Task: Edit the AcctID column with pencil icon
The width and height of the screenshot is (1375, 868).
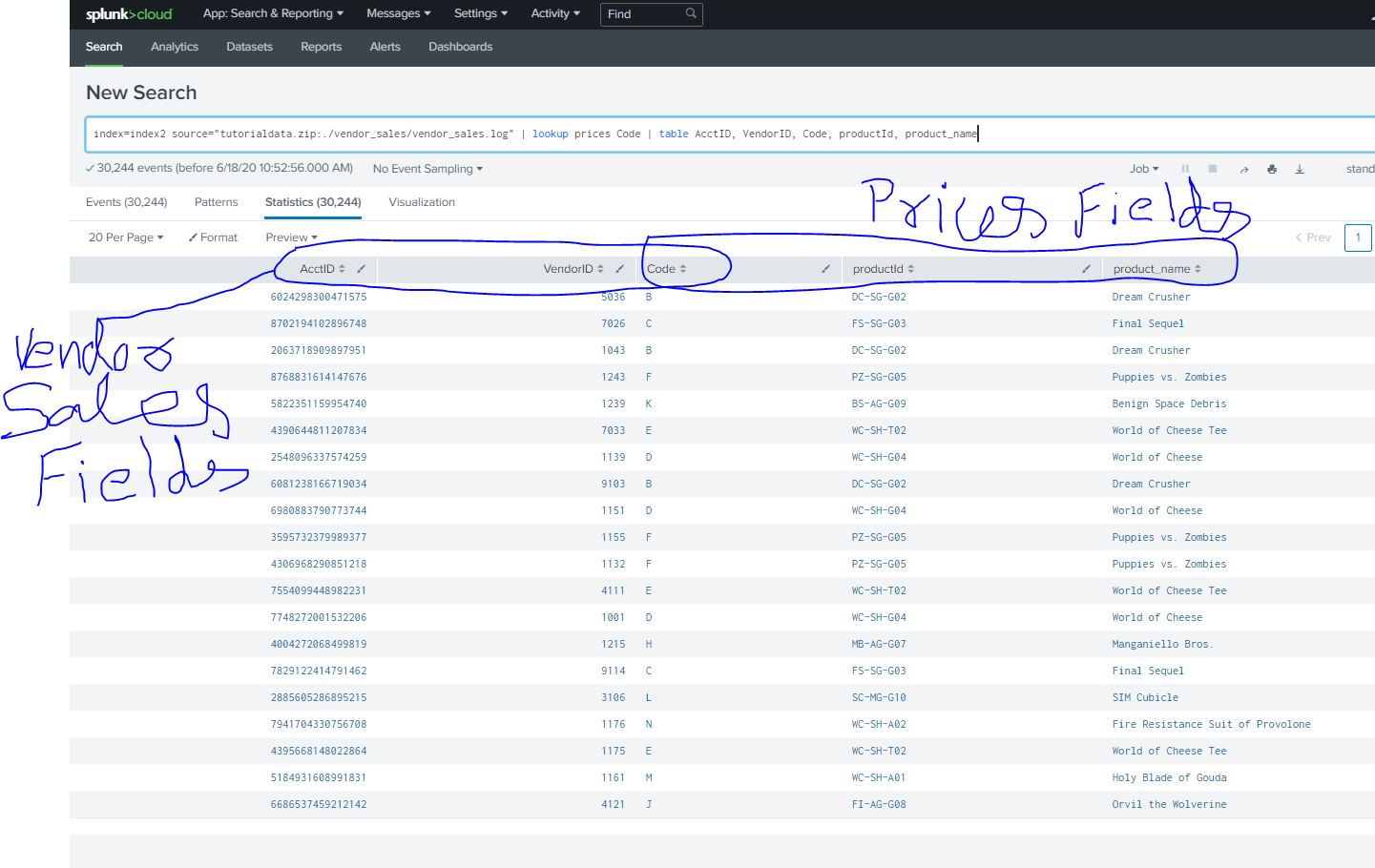Action: pos(363,269)
